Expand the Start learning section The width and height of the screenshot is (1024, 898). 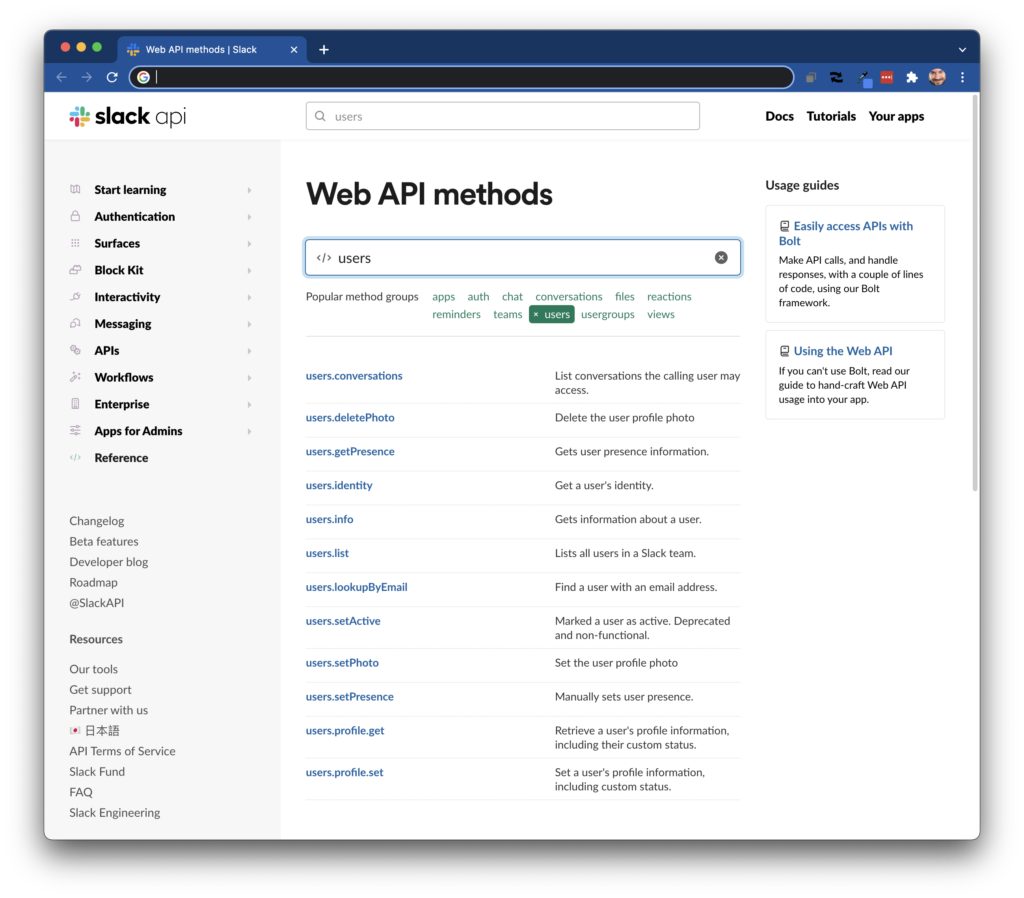coord(249,190)
